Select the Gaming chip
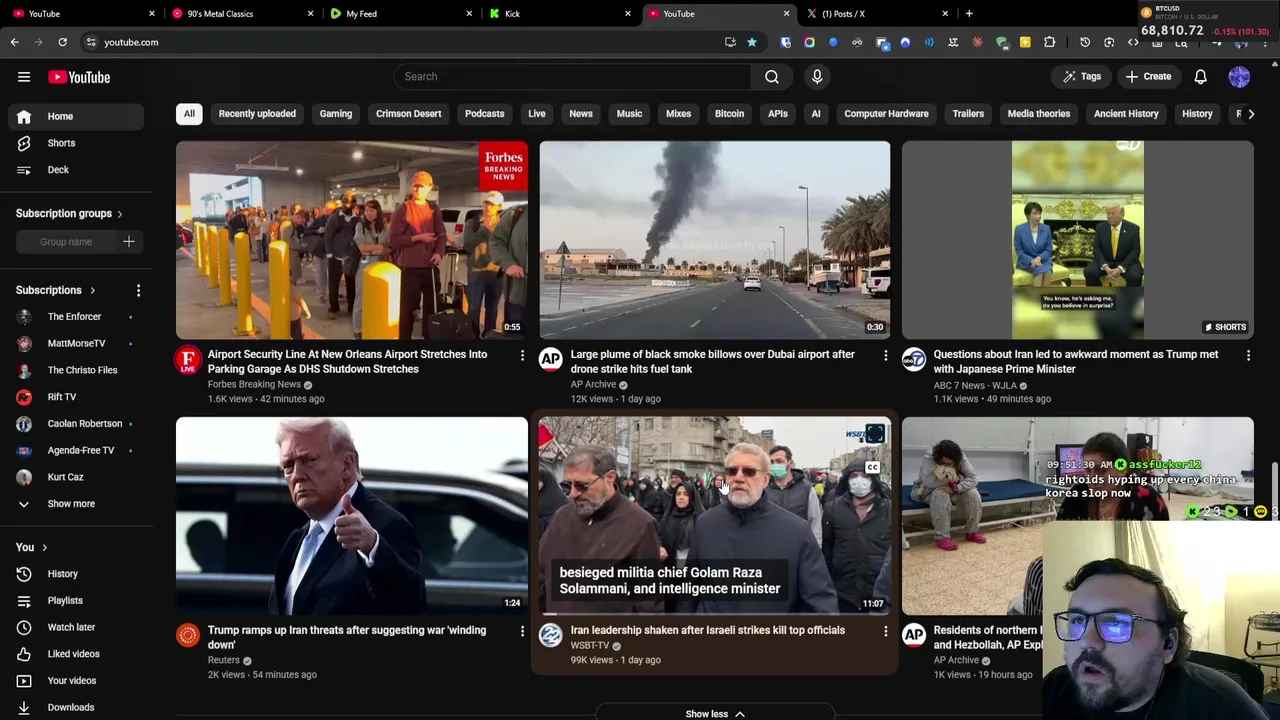This screenshot has height=720, width=1280. (336, 114)
